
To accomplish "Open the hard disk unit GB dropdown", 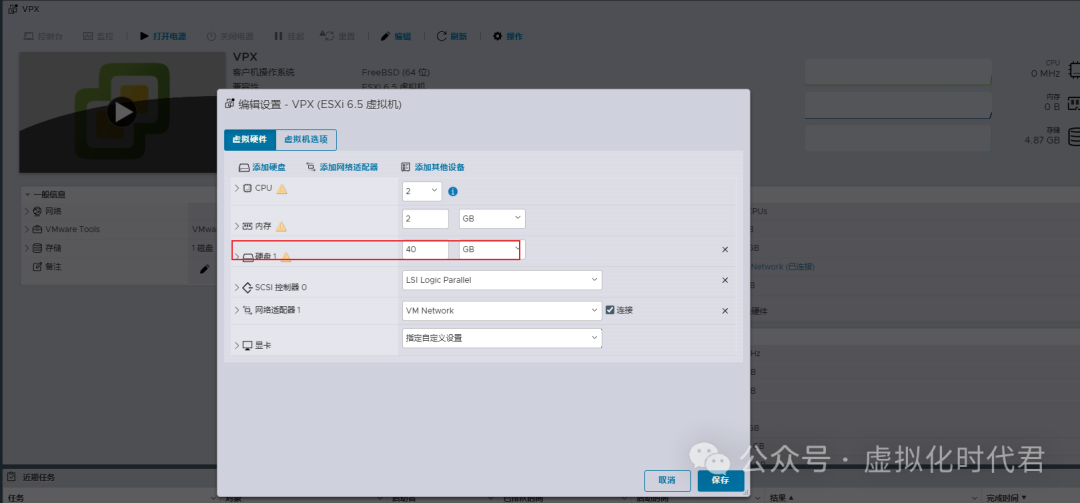I will 492,249.
